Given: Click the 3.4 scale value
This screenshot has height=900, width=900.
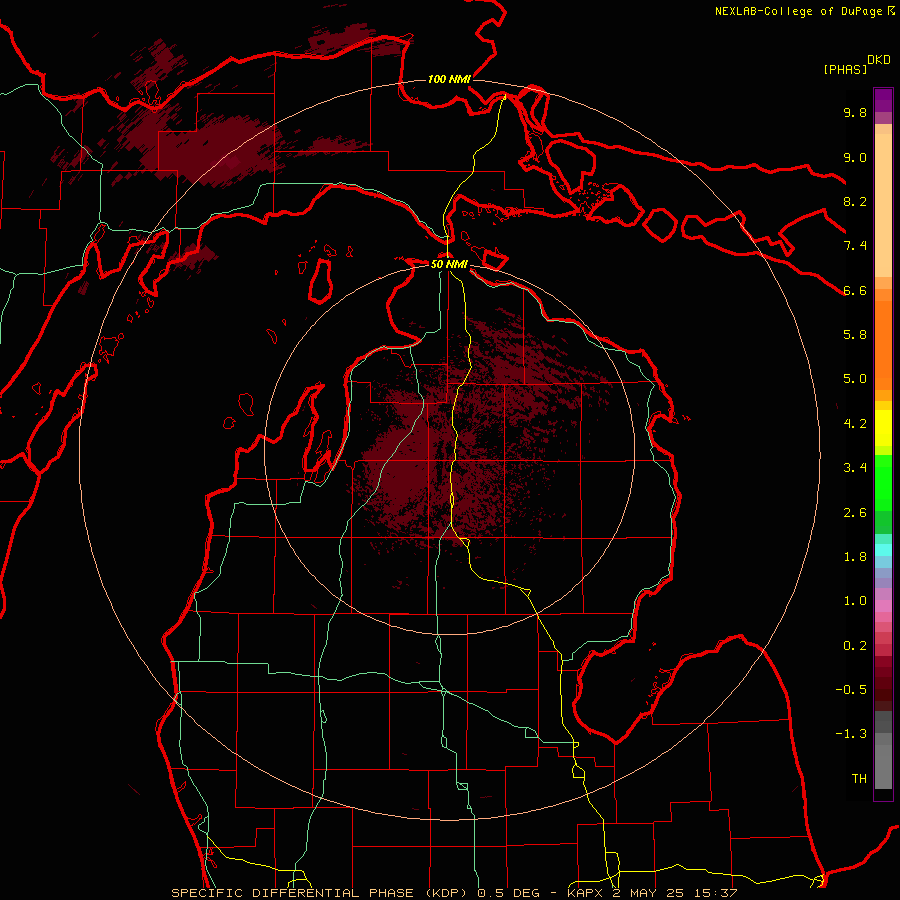Looking at the screenshot, I should (x=855, y=468).
